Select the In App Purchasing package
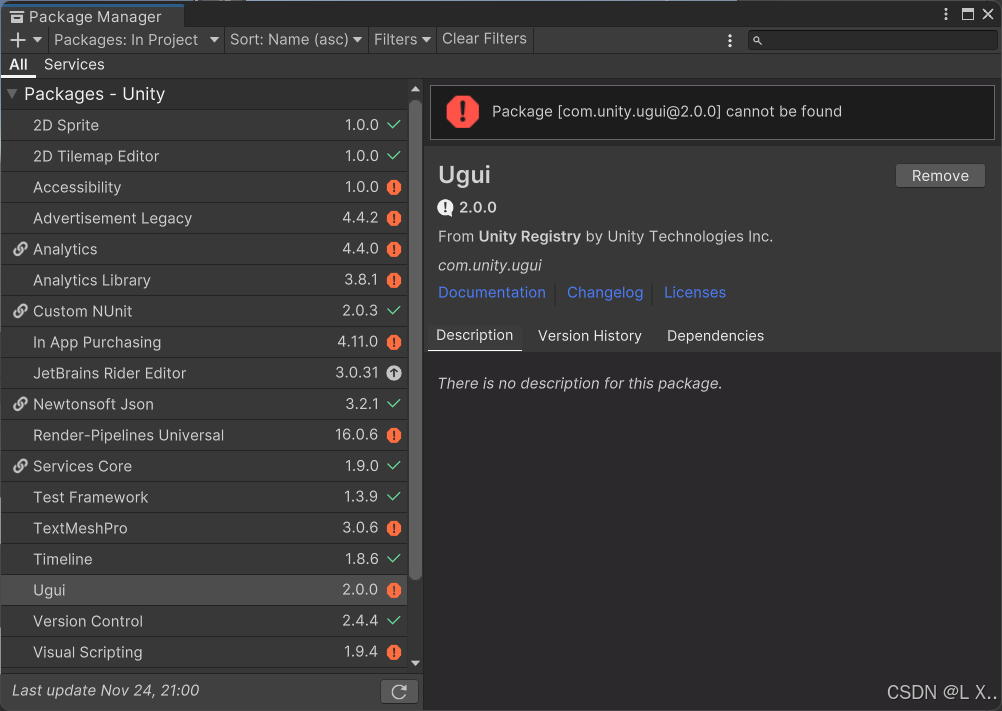This screenshot has width=1002, height=711. pyautogui.click(x=204, y=342)
